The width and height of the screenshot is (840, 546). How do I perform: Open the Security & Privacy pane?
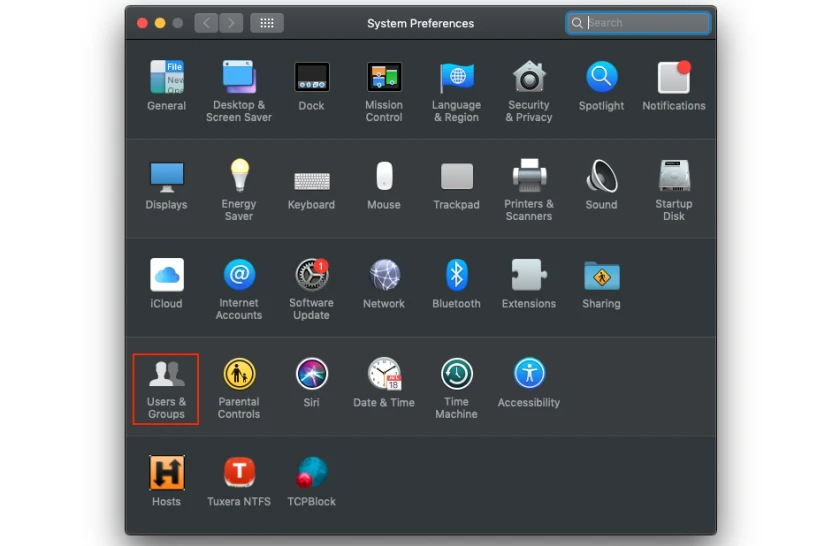[529, 91]
